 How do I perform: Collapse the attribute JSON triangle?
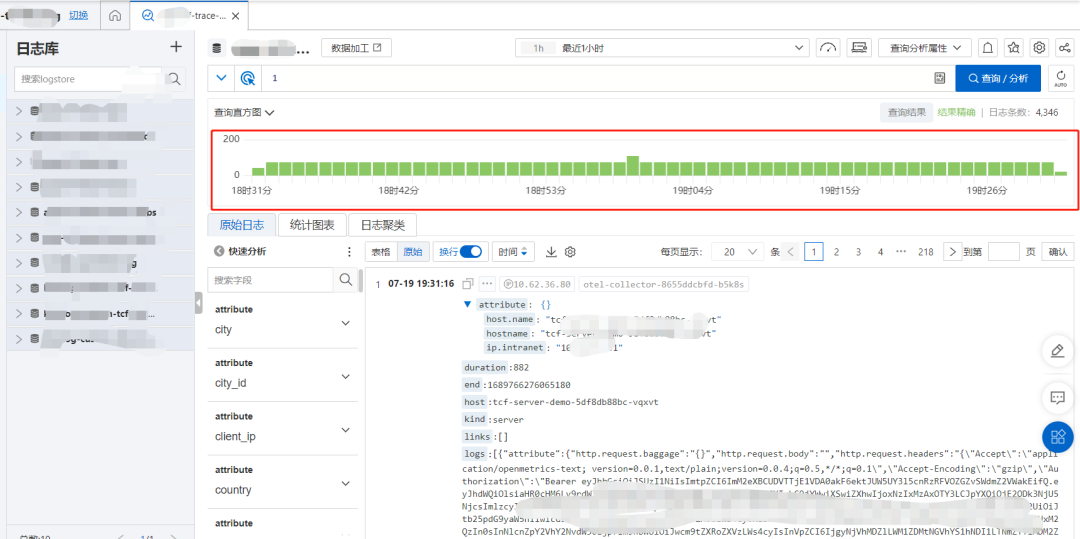[468, 304]
